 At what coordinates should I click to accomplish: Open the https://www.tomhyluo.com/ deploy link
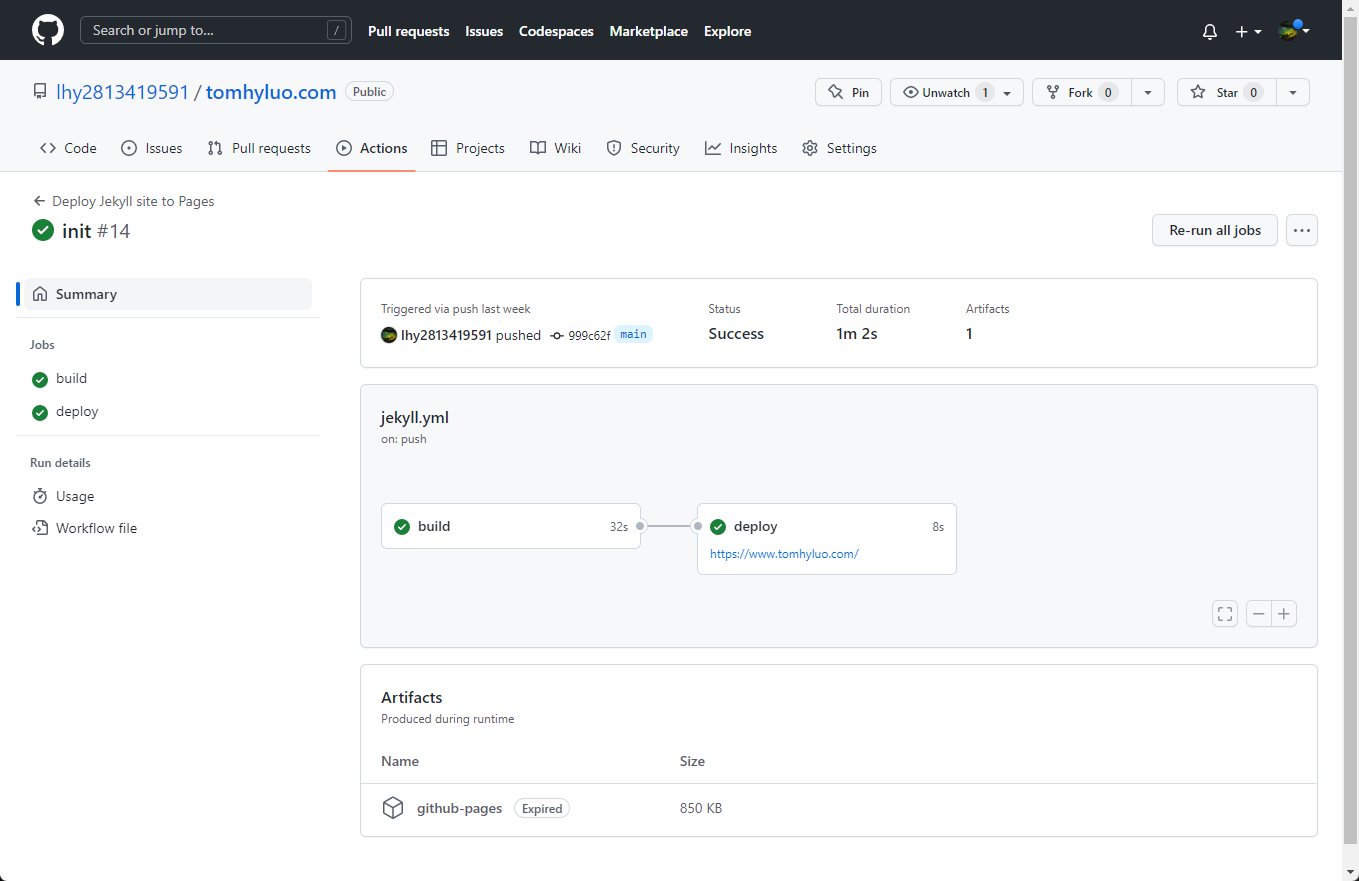point(784,554)
